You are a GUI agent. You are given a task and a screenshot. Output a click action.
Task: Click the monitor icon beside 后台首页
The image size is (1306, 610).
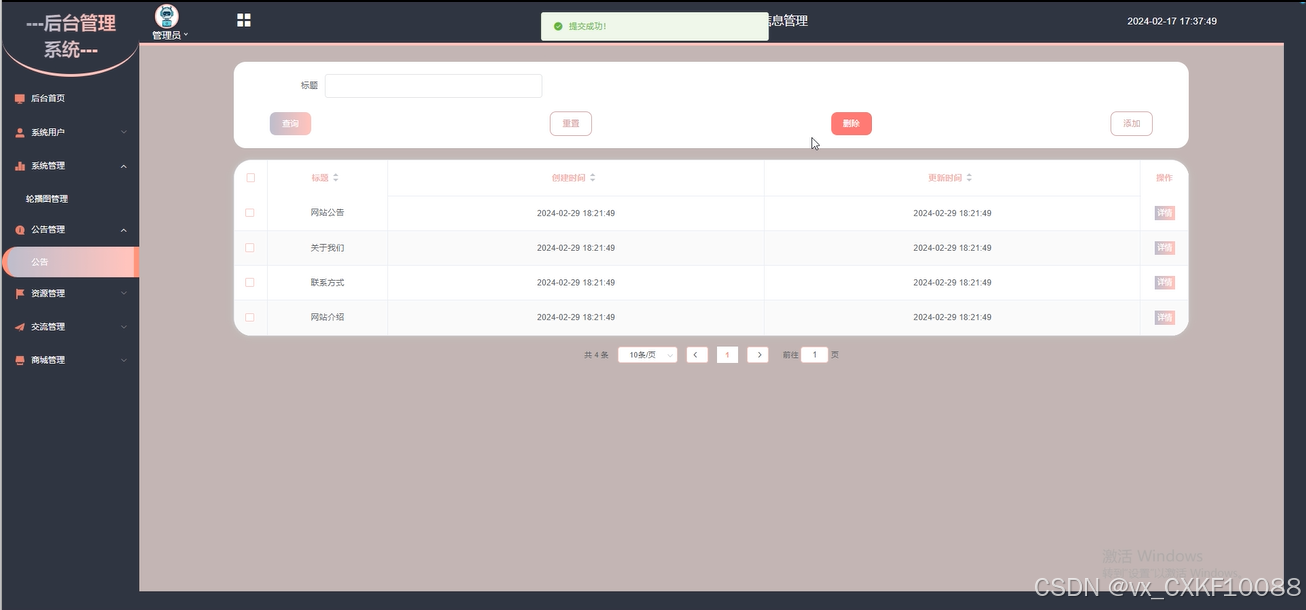coord(20,99)
